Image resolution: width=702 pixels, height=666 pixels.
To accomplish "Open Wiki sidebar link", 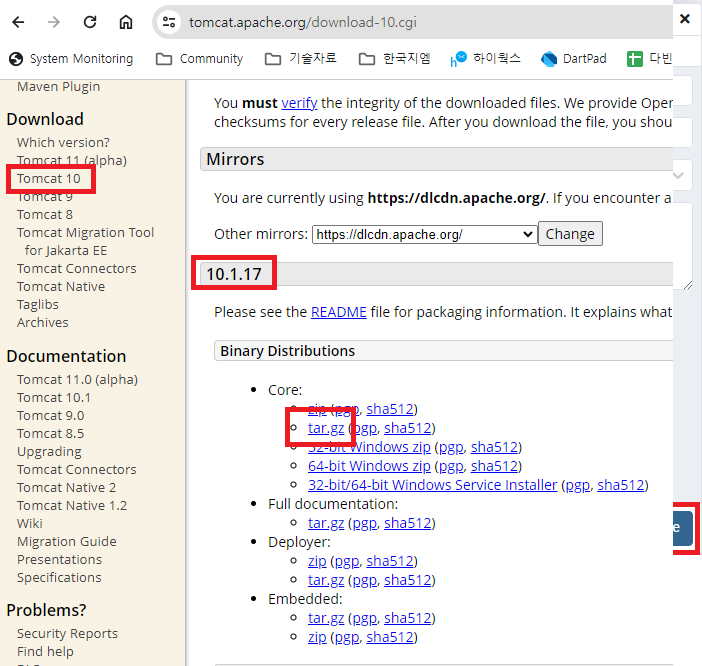I will pos(30,523).
